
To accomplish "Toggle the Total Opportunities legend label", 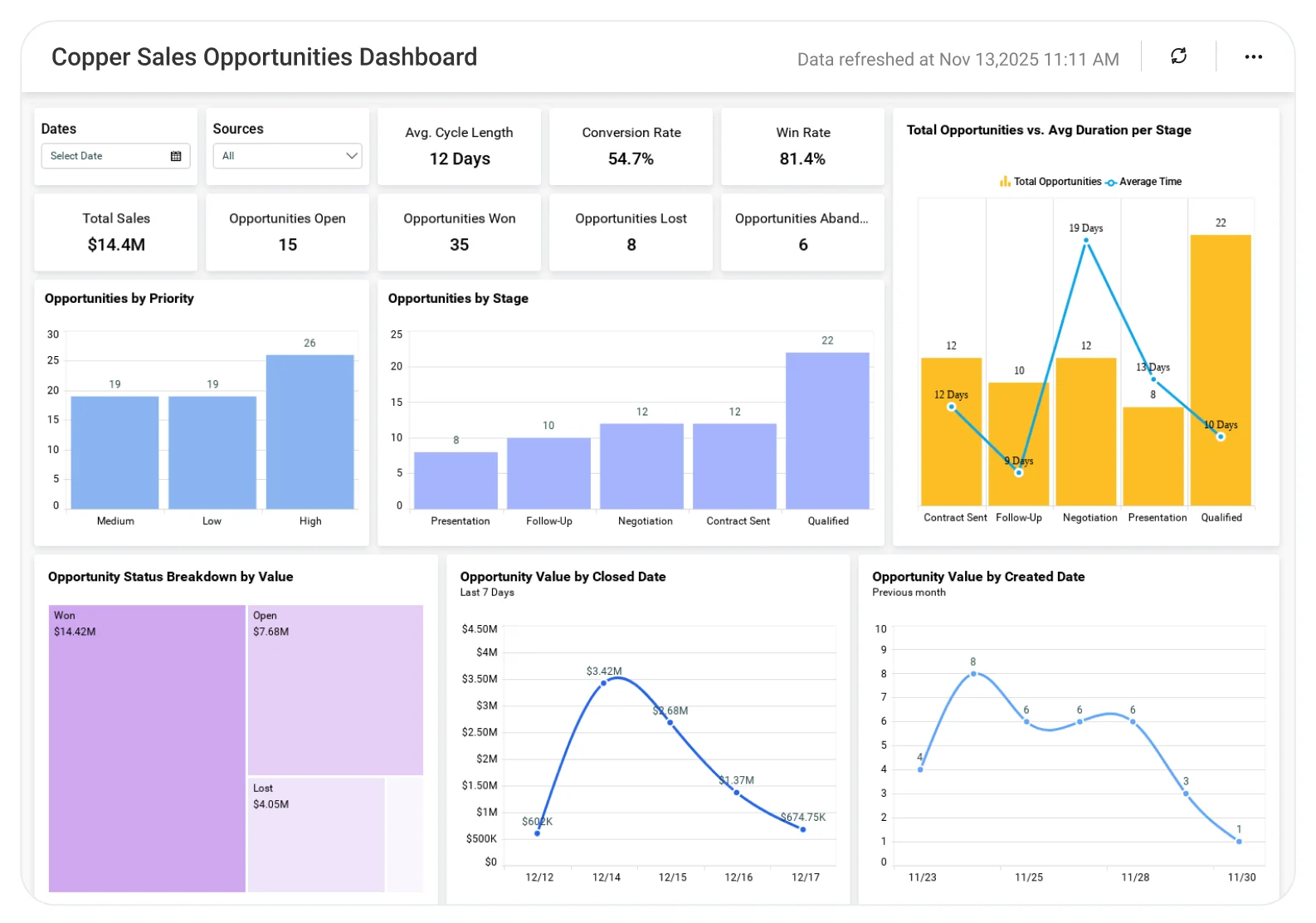I will pos(1057,182).
